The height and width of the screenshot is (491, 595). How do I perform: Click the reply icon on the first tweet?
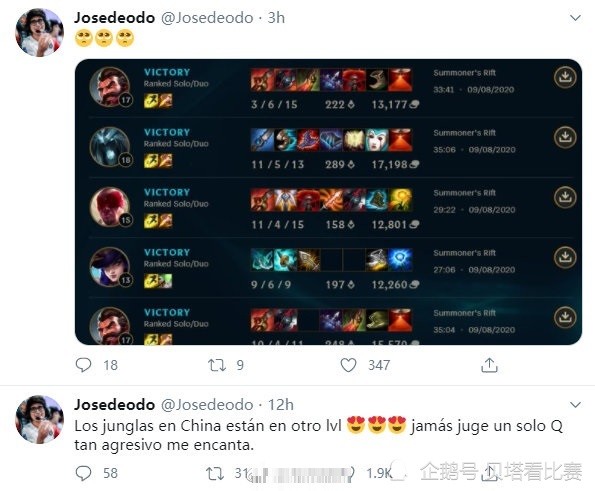83,365
